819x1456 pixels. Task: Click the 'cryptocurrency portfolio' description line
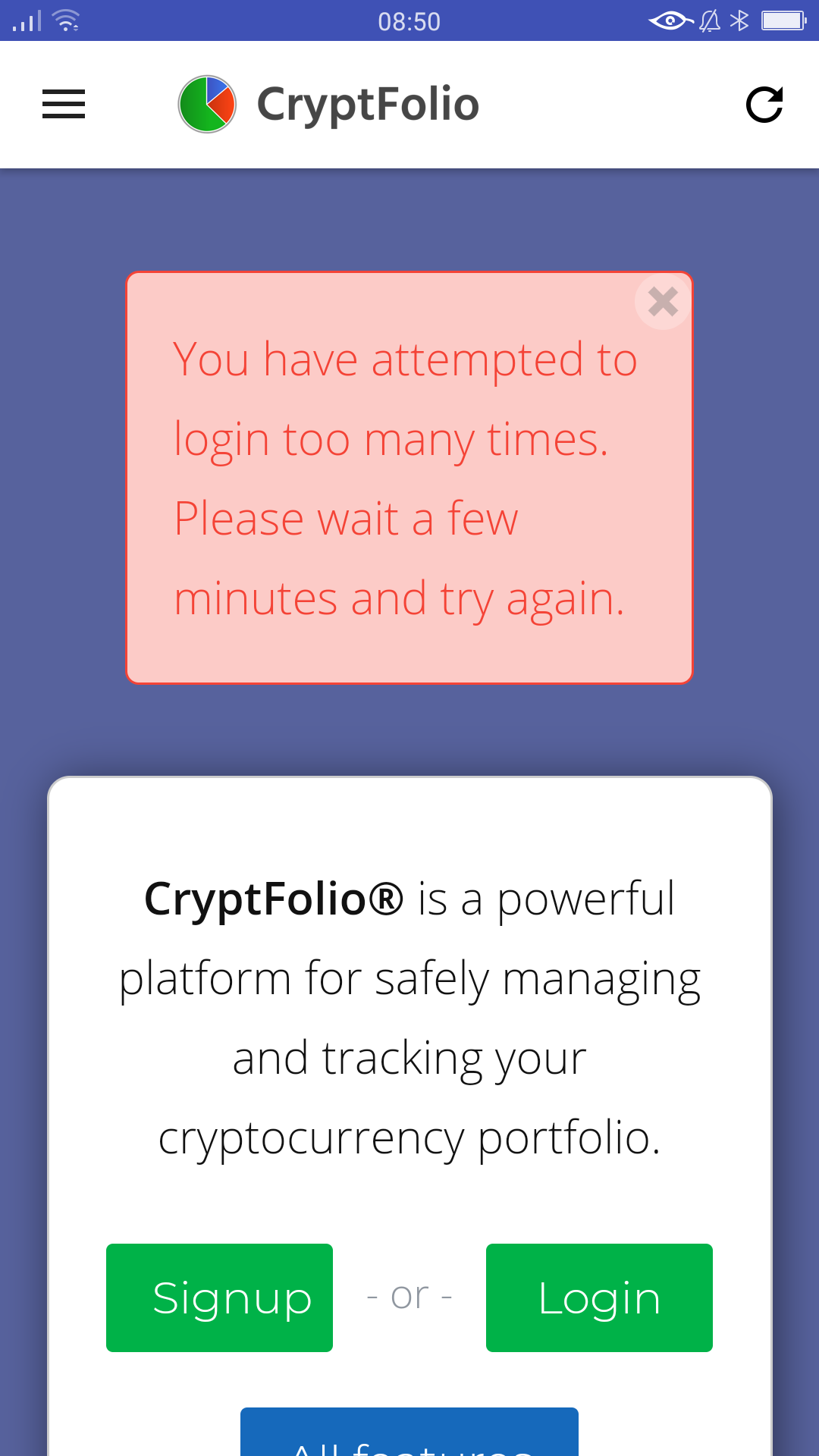click(x=409, y=1138)
